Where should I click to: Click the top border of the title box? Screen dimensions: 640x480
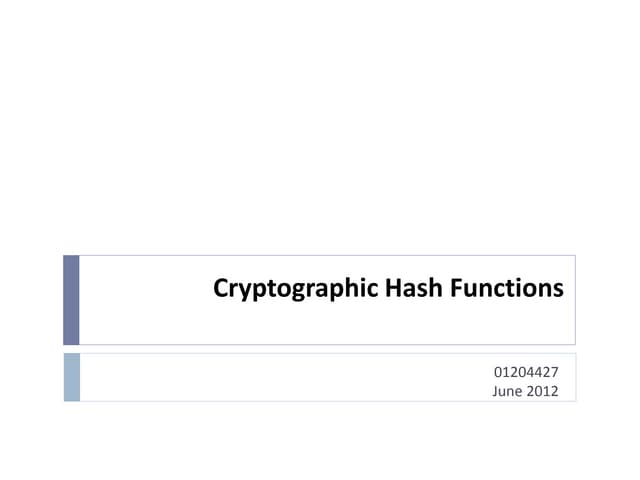point(320,255)
